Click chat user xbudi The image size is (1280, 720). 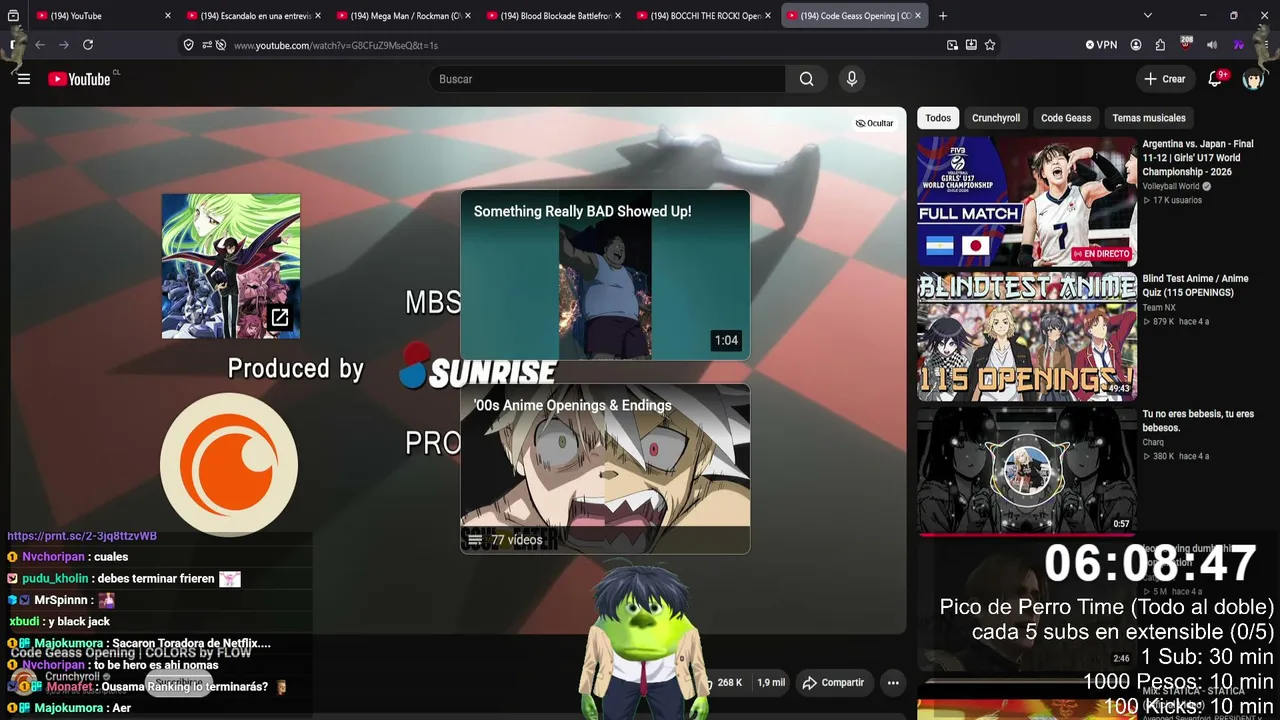click(x=25, y=622)
